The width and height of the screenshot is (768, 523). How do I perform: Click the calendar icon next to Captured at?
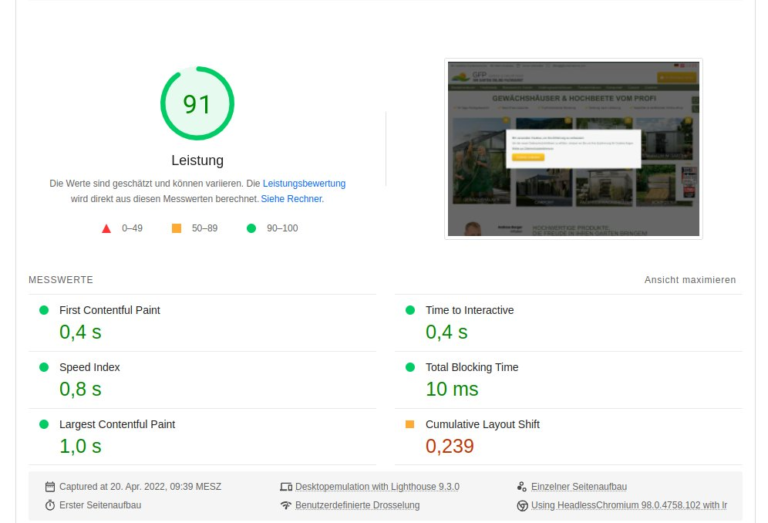pyautogui.click(x=50, y=487)
